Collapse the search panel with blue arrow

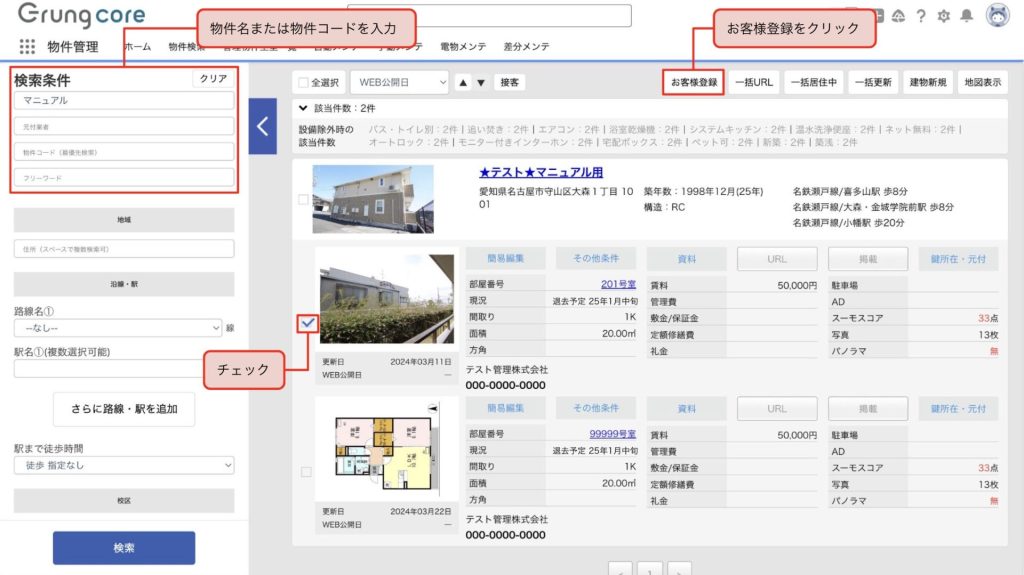pos(262,126)
